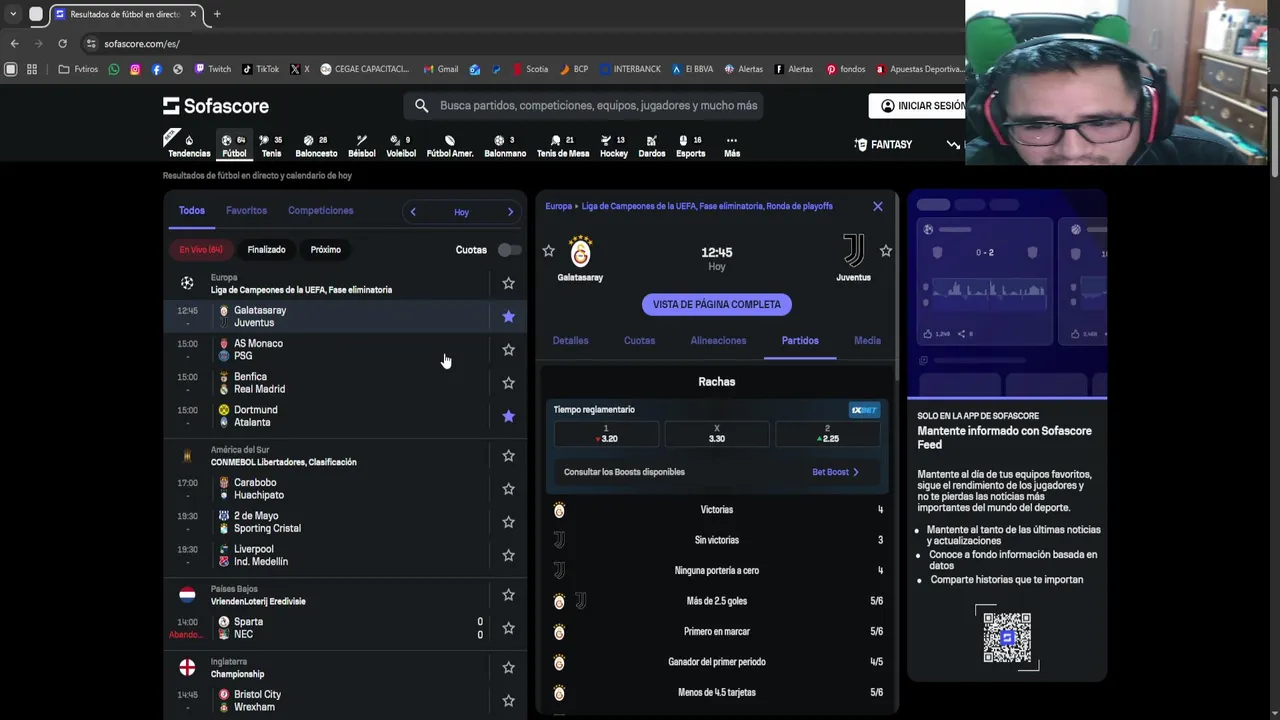The image size is (1280, 720).
Task: Favorite the Carabobo vs Huachipato match
Action: coord(508,489)
